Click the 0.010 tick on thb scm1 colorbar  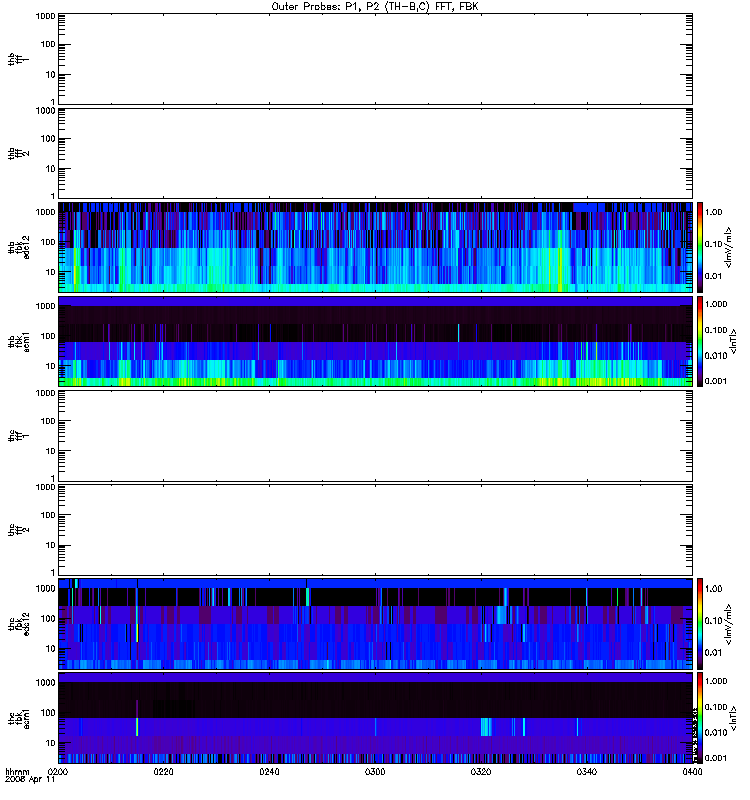click(x=716, y=356)
